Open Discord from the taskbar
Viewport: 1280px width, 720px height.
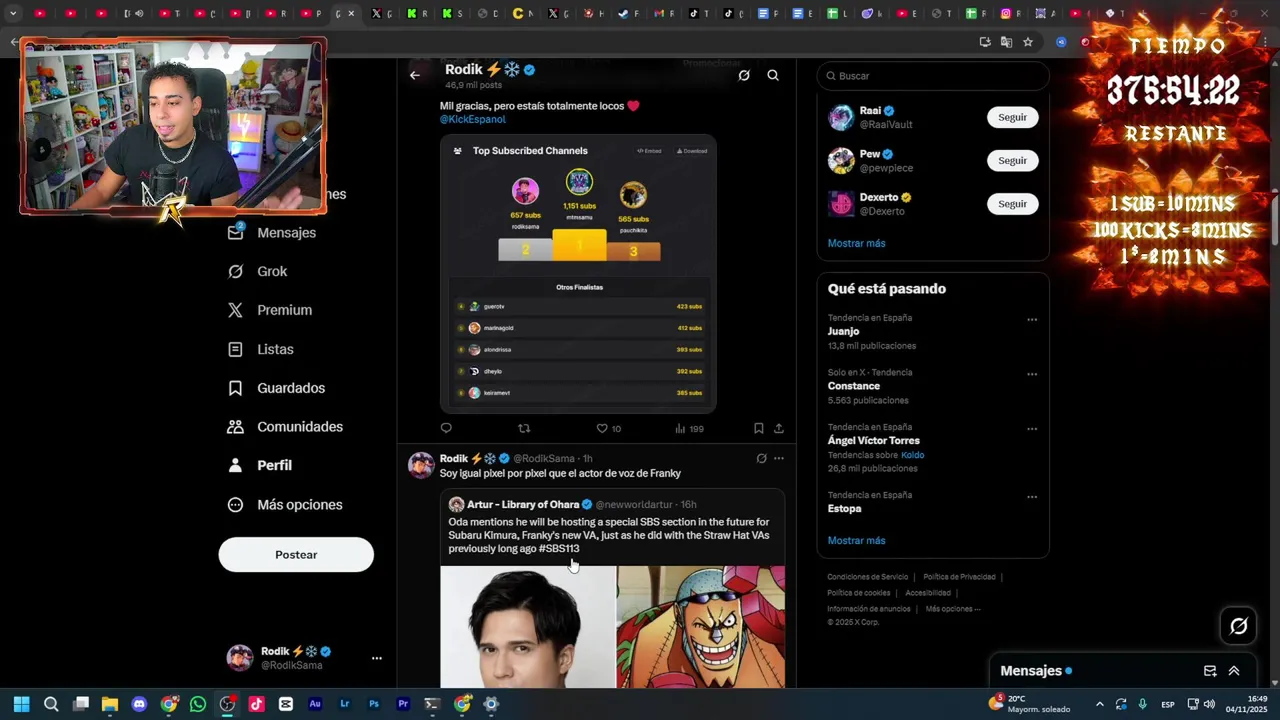[x=139, y=704]
